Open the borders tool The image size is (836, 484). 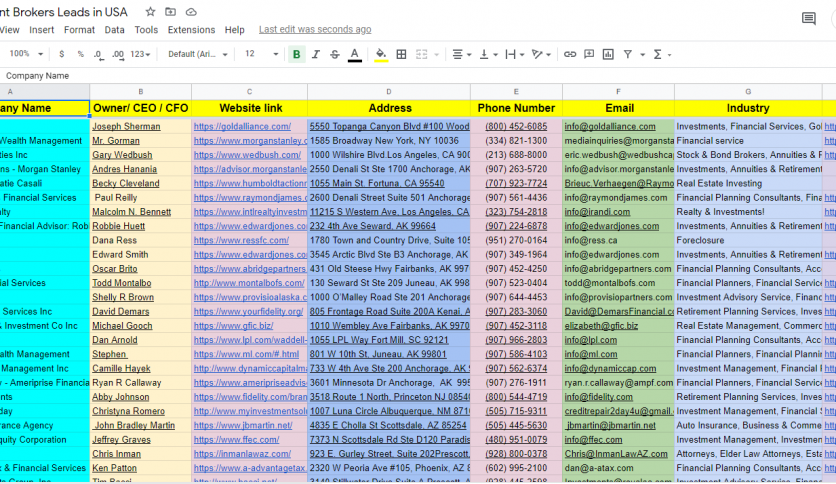point(401,54)
